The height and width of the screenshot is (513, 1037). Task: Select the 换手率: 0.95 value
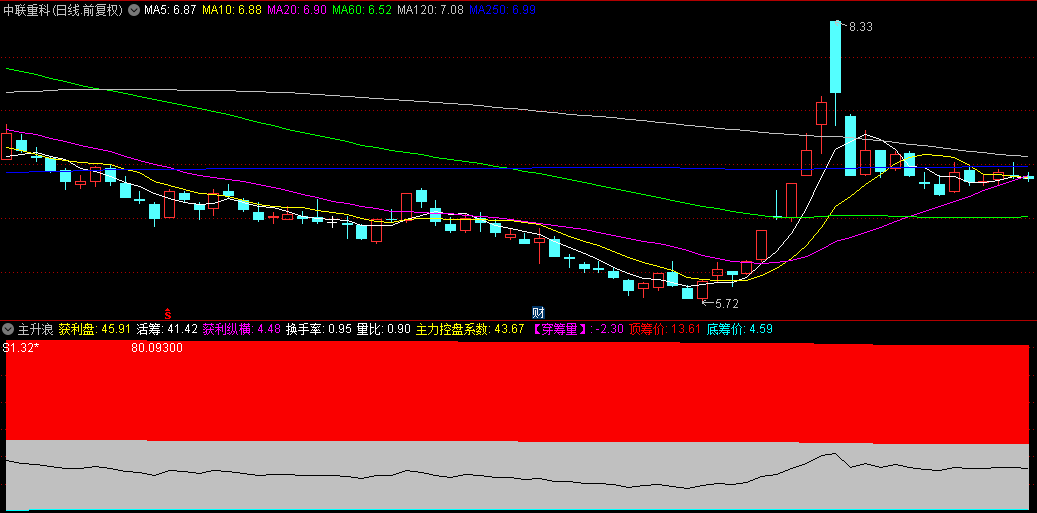point(318,329)
